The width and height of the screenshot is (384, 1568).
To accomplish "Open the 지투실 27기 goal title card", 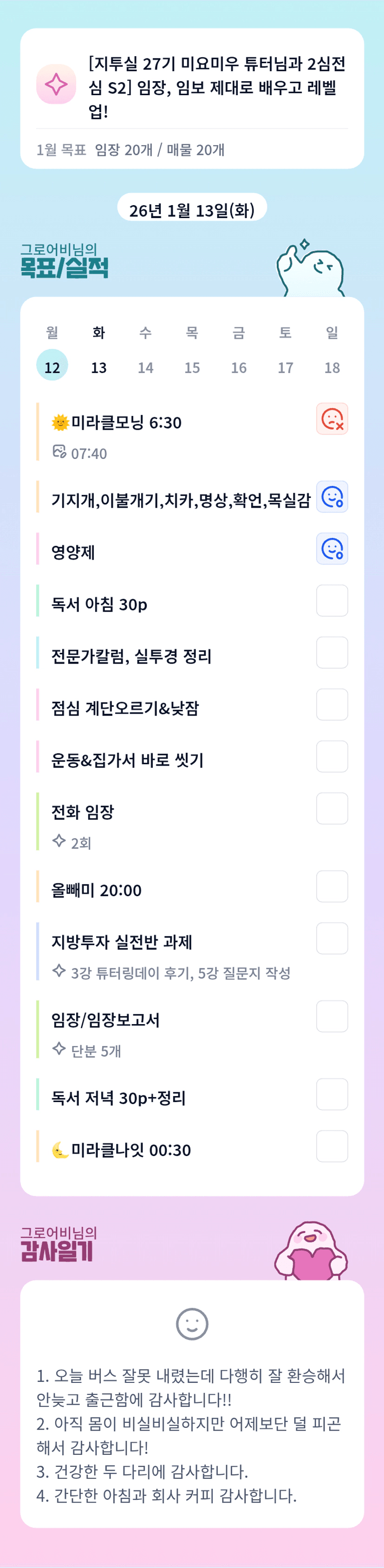I will point(217,87).
